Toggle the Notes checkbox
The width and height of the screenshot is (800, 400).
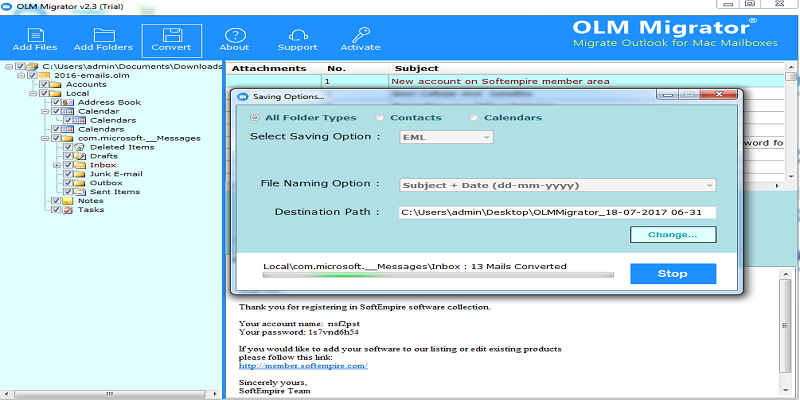[56, 201]
